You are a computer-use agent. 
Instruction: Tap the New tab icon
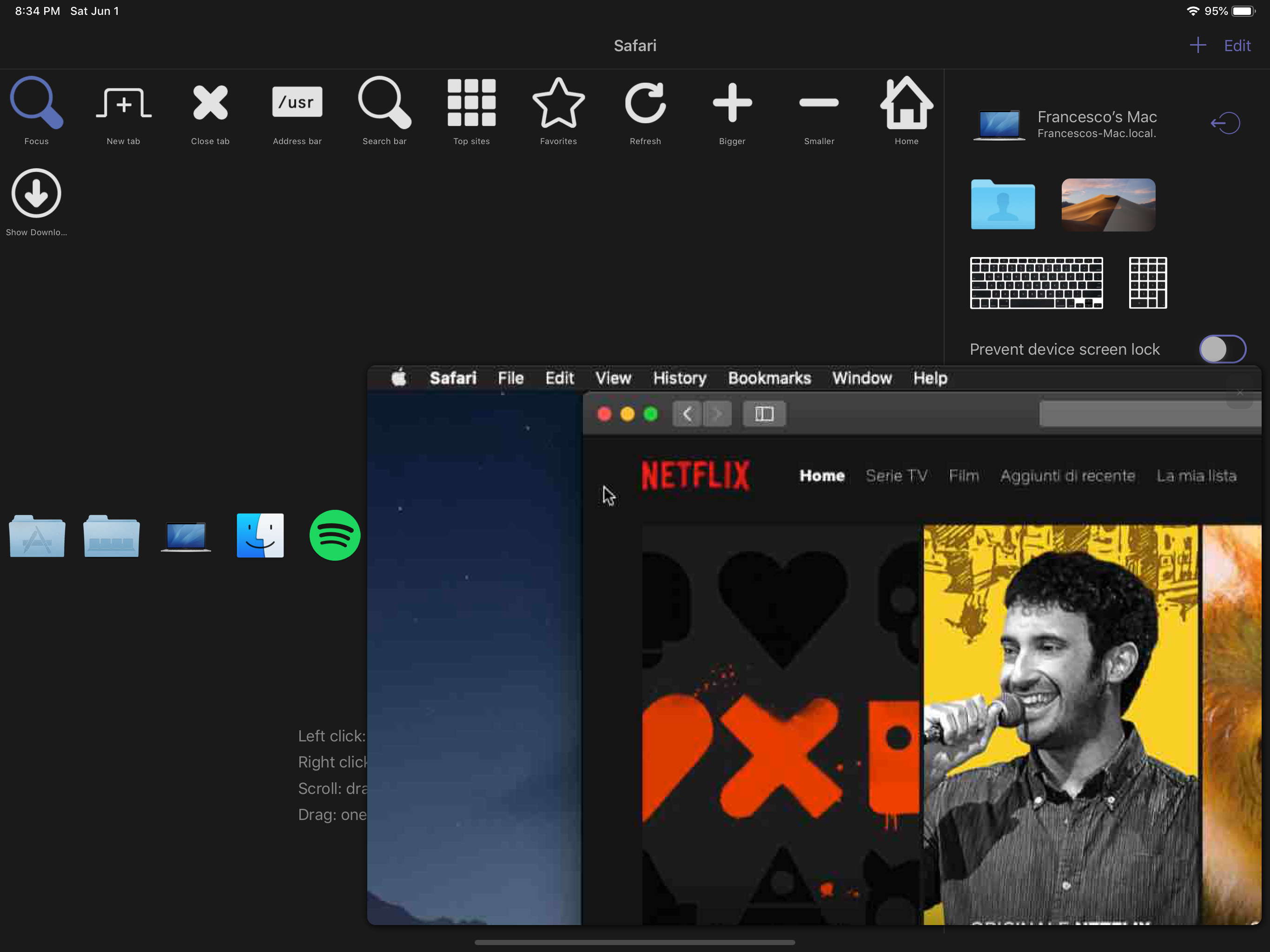[x=124, y=104]
